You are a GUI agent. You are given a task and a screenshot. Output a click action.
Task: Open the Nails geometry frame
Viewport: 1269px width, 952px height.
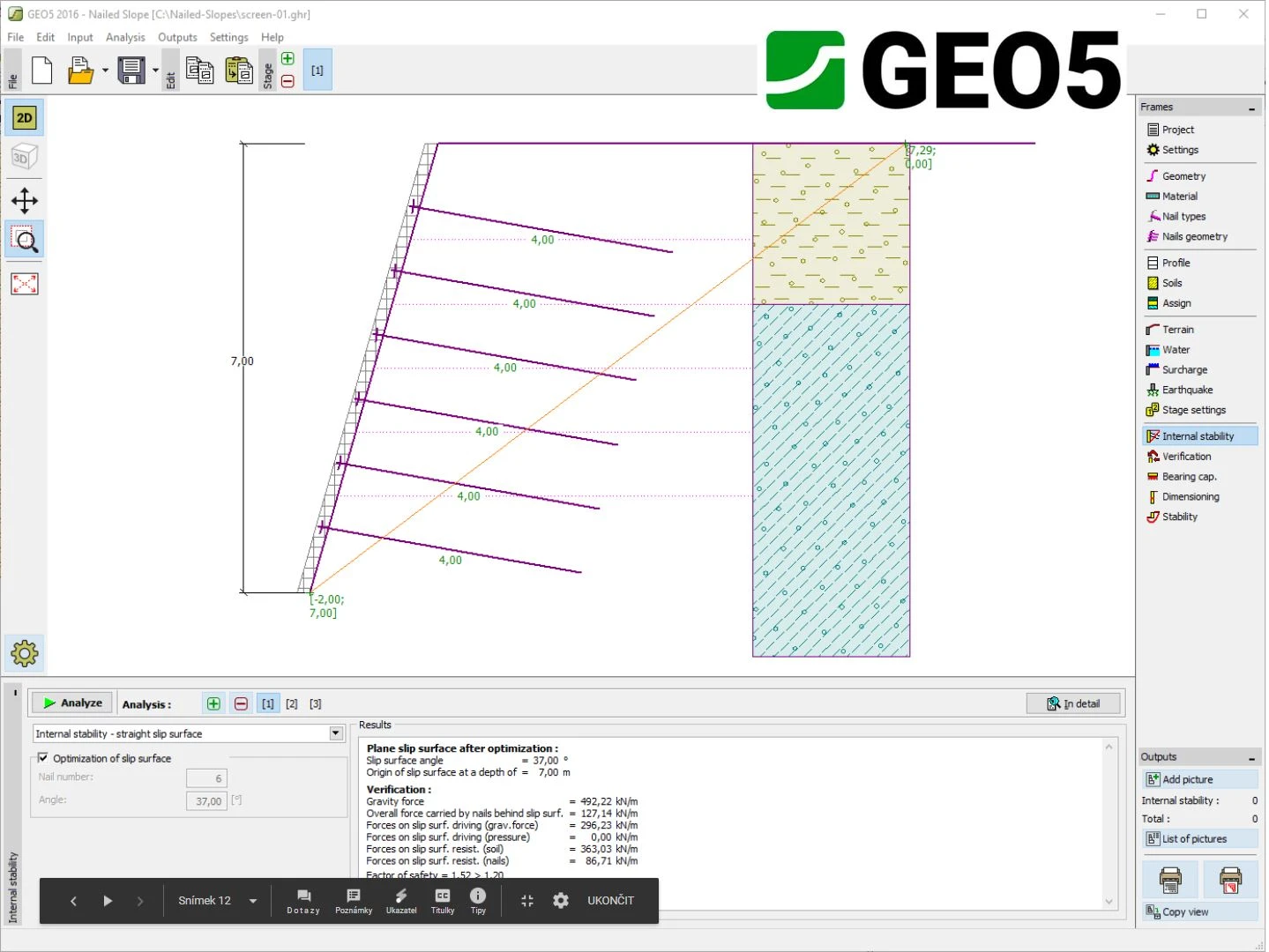coord(1194,236)
